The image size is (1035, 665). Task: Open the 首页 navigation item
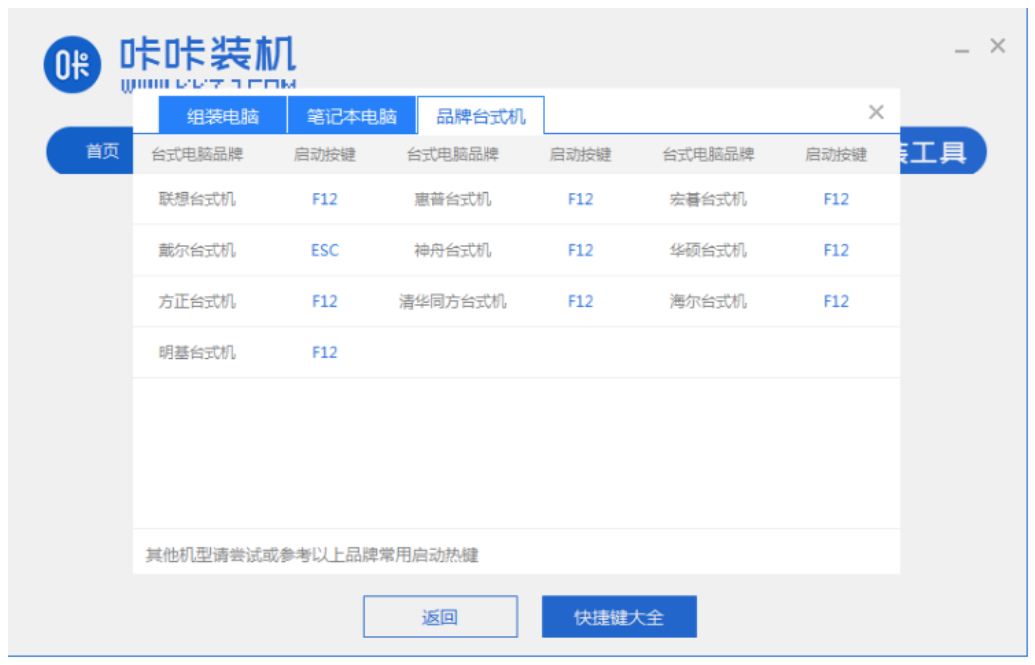coord(102,151)
